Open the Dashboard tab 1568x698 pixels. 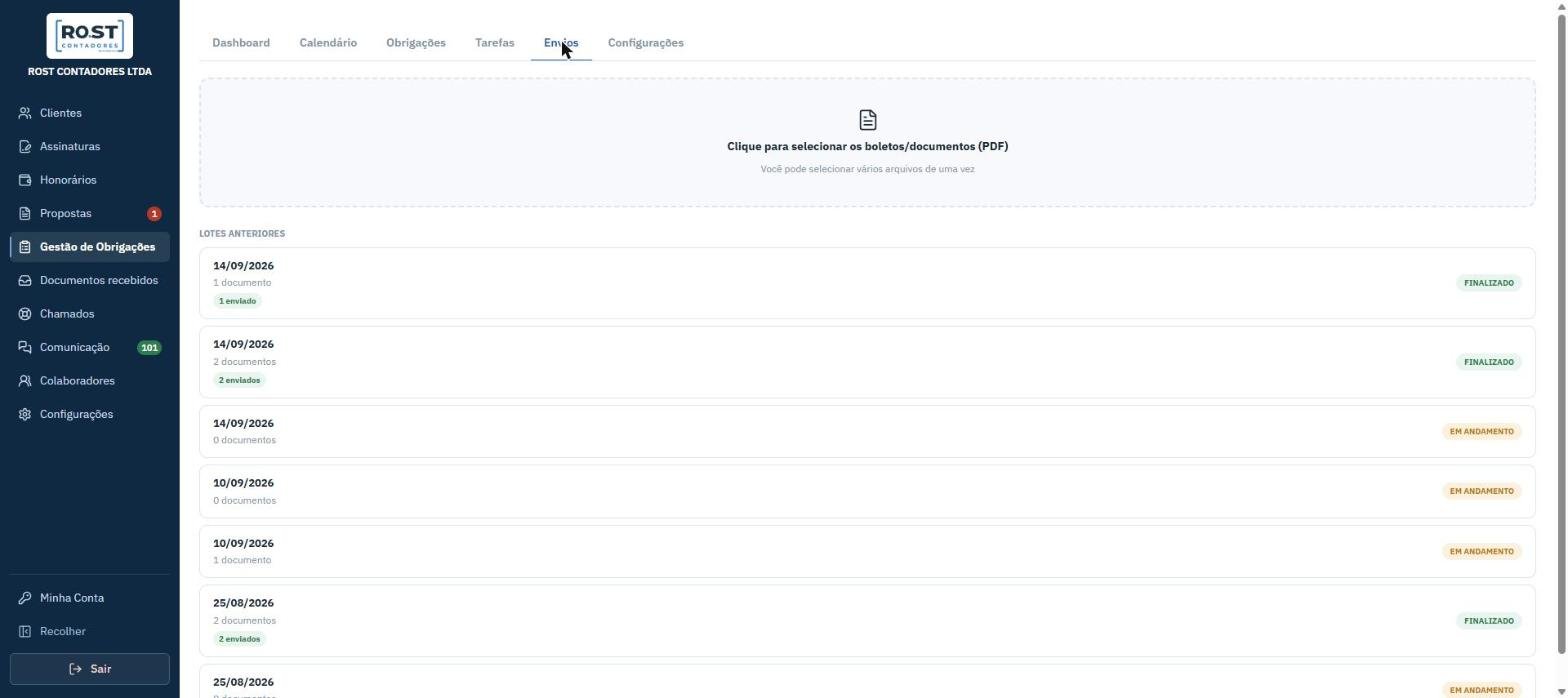click(241, 43)
